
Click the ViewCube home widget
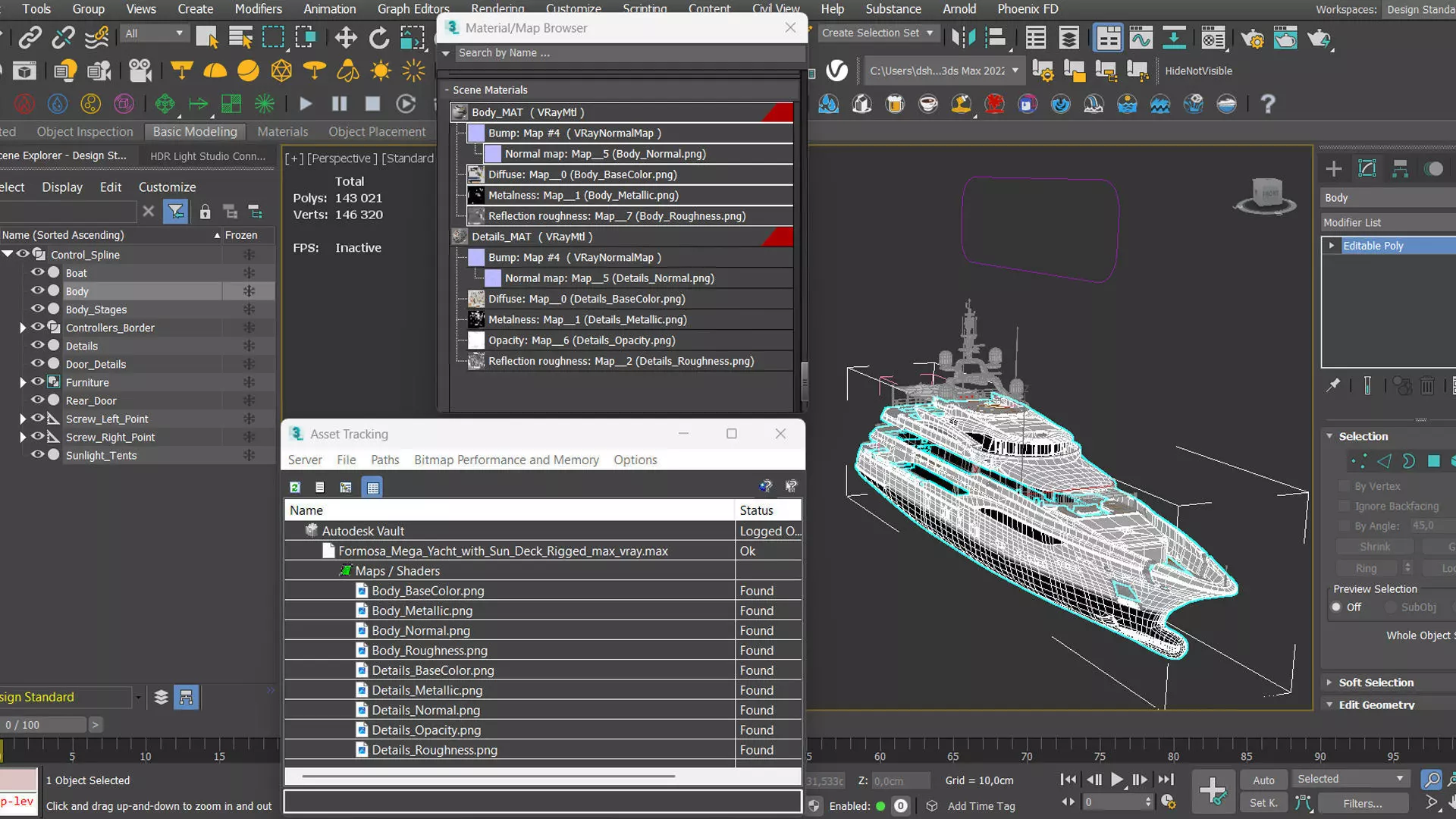pyautogui.click(x=1266, y=195)
